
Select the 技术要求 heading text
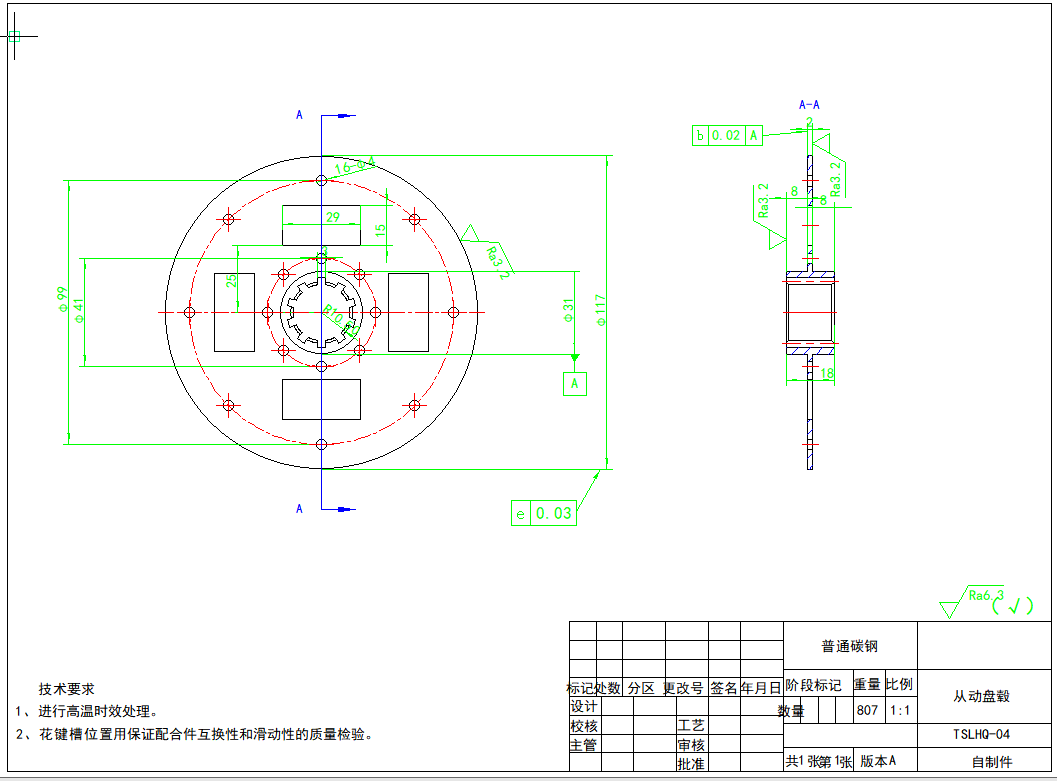pos(67,689)
